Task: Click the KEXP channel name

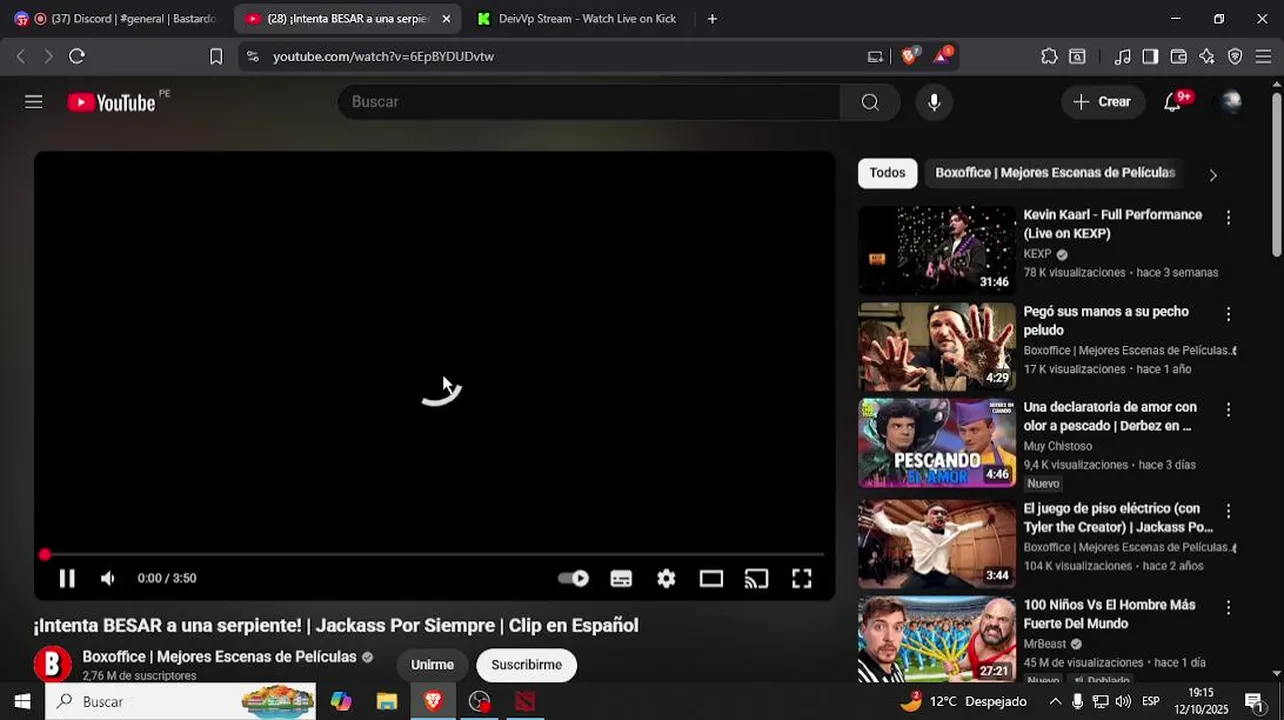Action: [1037, 254]
